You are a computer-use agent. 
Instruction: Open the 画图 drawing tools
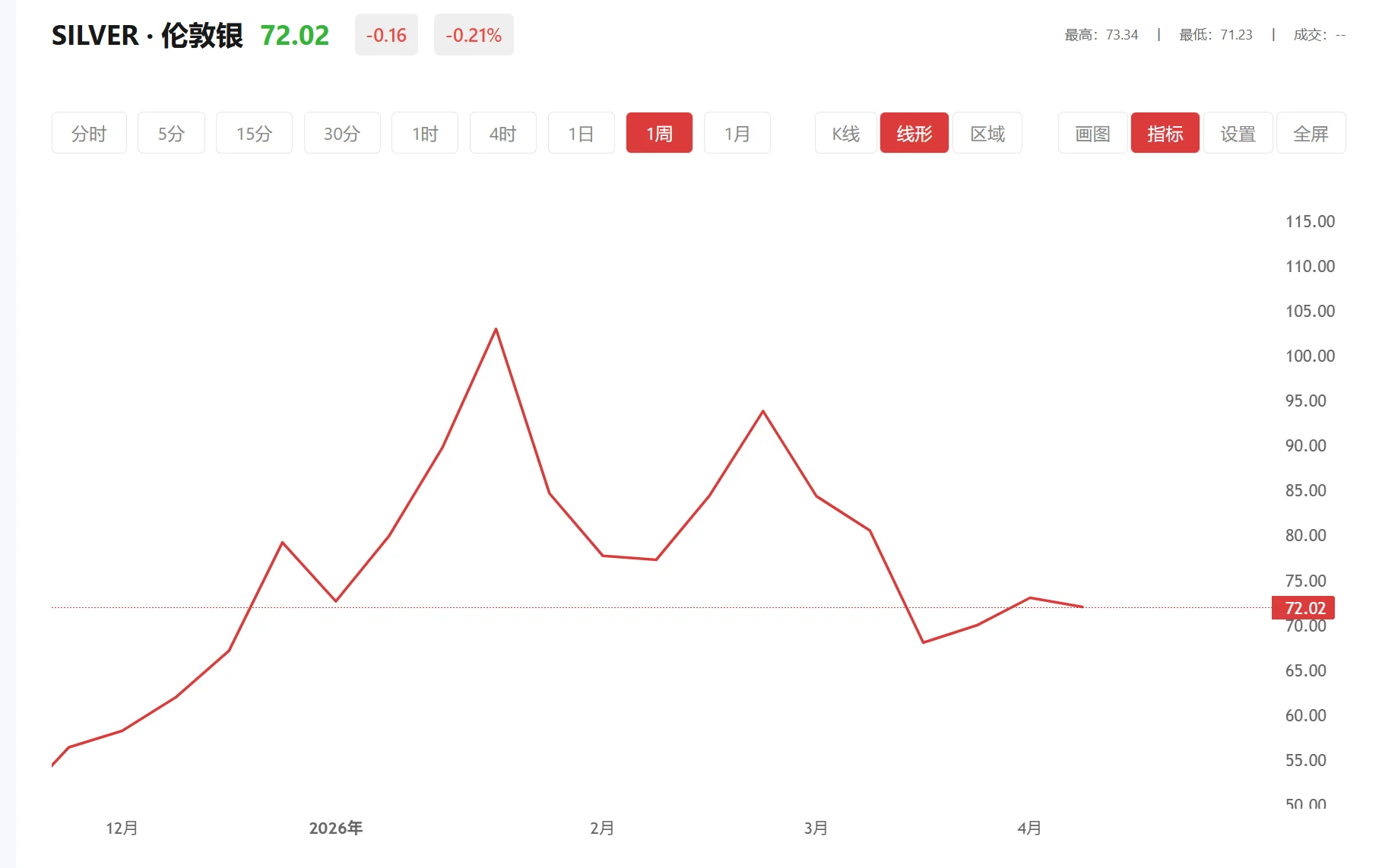pos(1092,133)
